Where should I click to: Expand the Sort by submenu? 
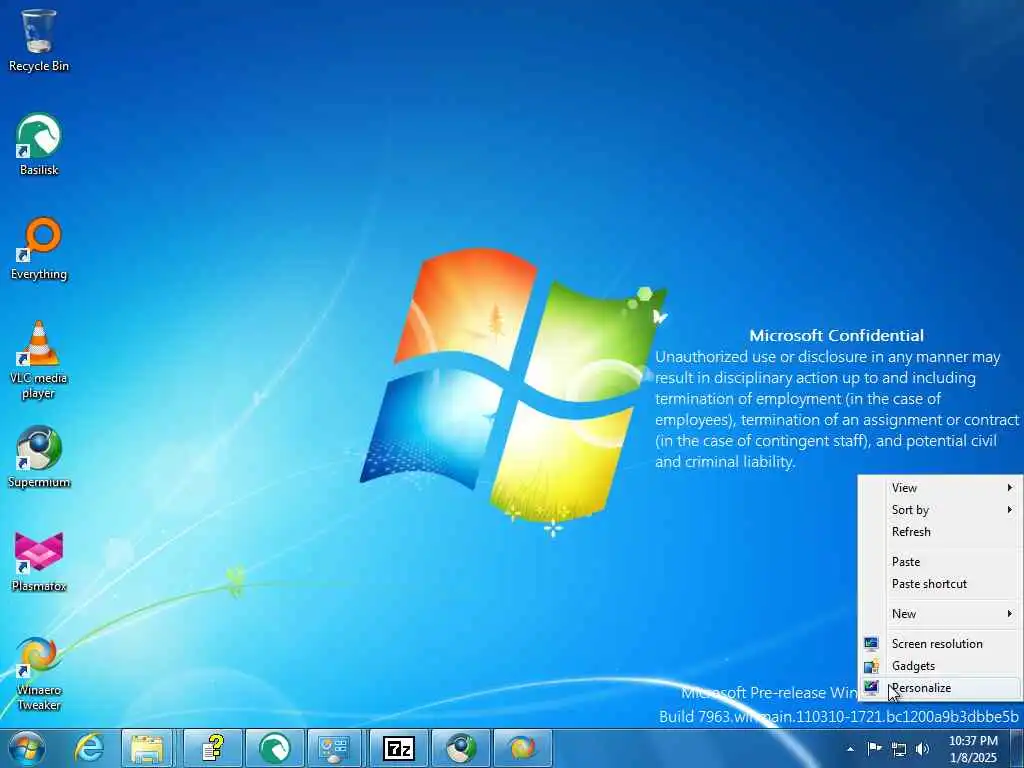coord(940,510)
